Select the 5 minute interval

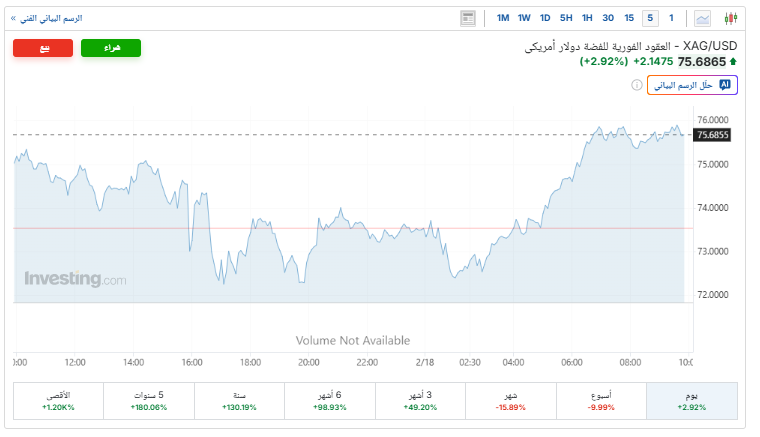point(650,18)
